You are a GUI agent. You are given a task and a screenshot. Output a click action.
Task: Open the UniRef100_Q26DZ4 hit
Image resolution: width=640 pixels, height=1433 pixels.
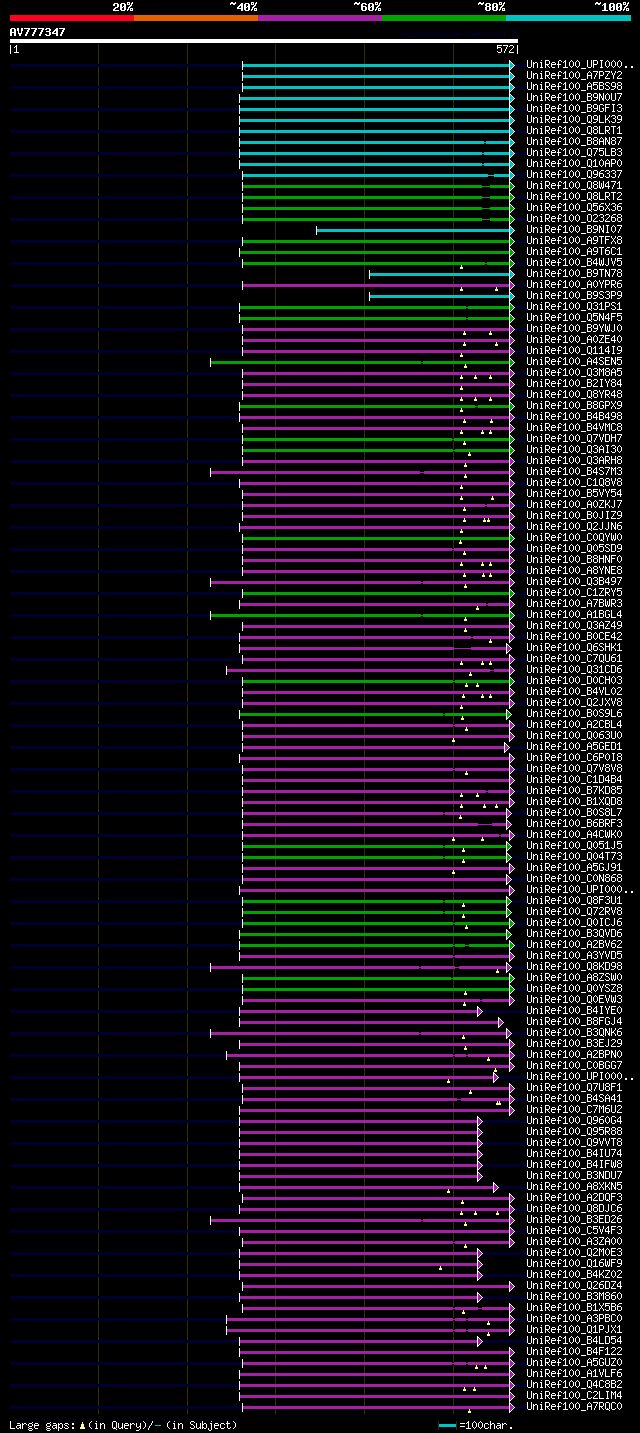574,1286
